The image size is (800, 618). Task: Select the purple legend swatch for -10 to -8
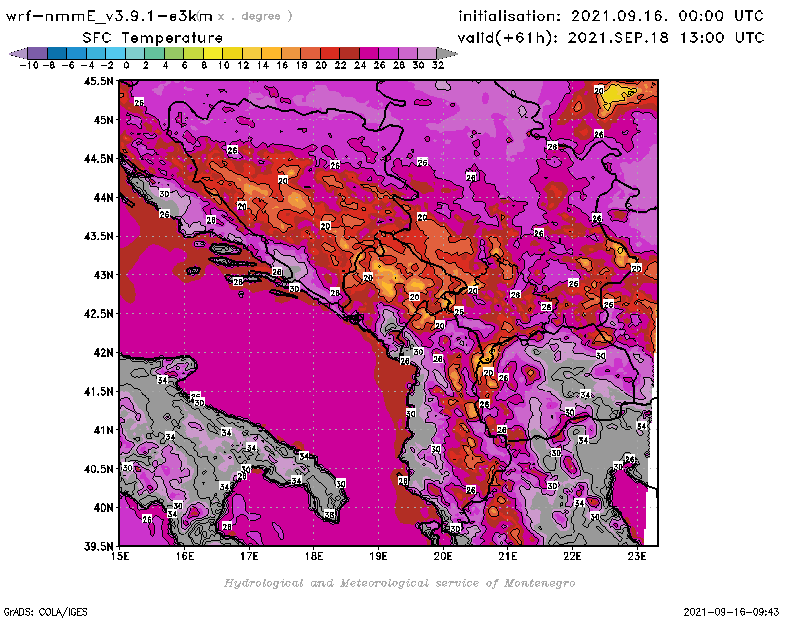tap(38, 53)
